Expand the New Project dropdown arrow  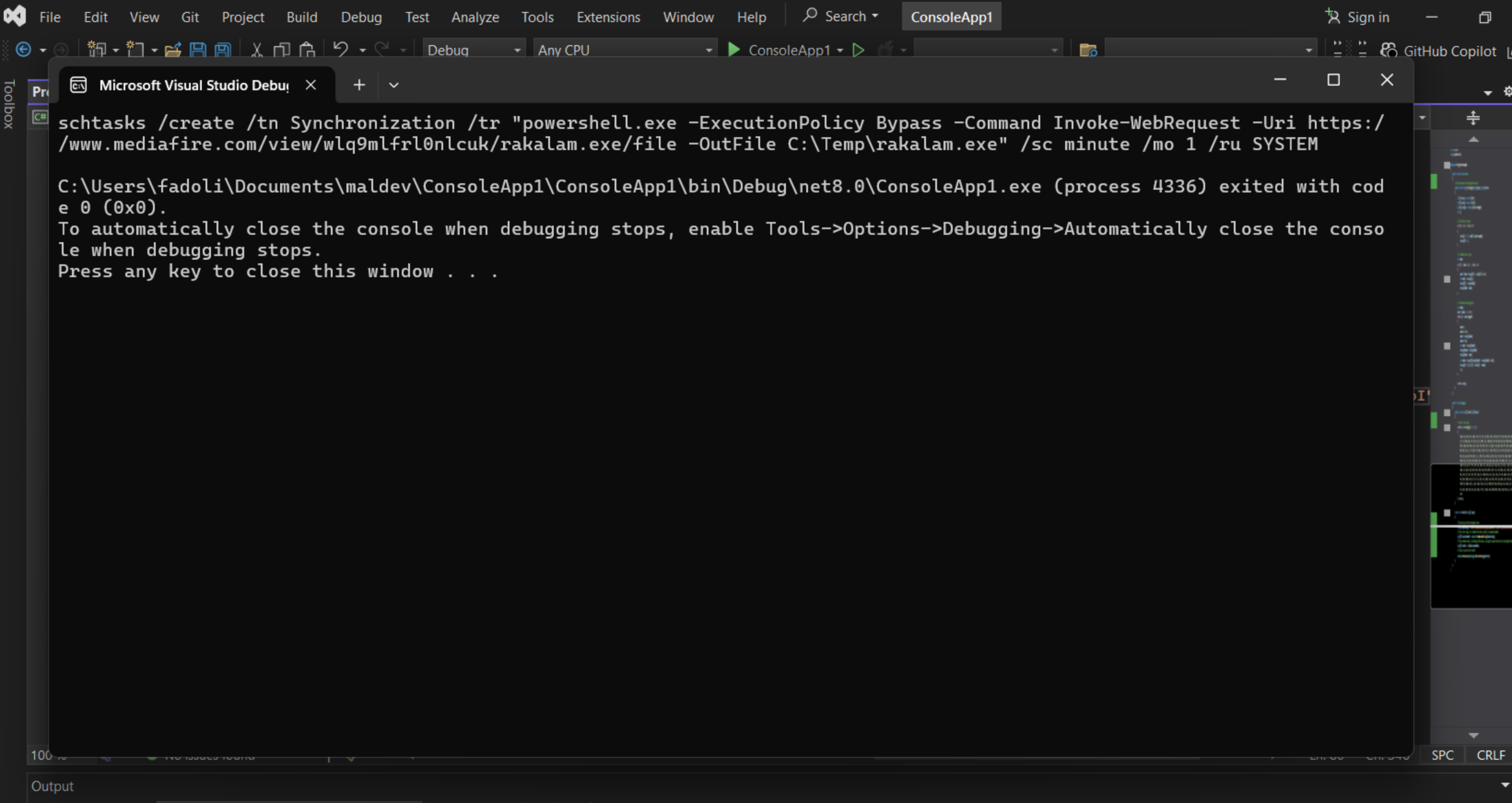coord(116,51)
